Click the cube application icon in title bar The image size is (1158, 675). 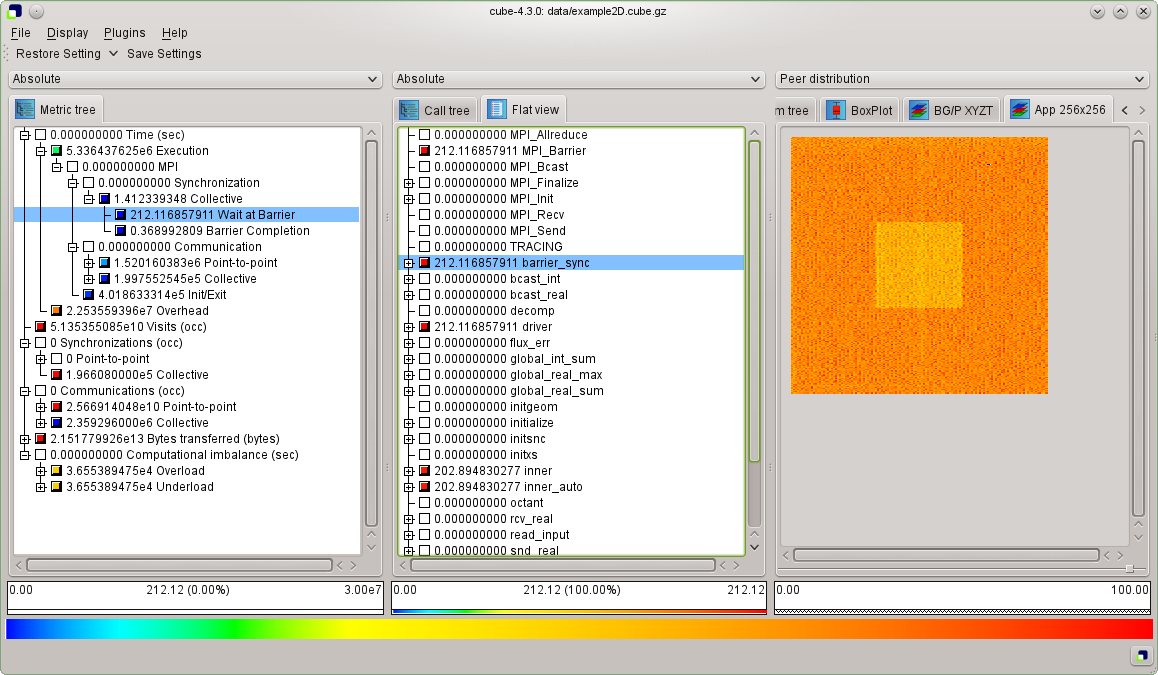[14, 11]
